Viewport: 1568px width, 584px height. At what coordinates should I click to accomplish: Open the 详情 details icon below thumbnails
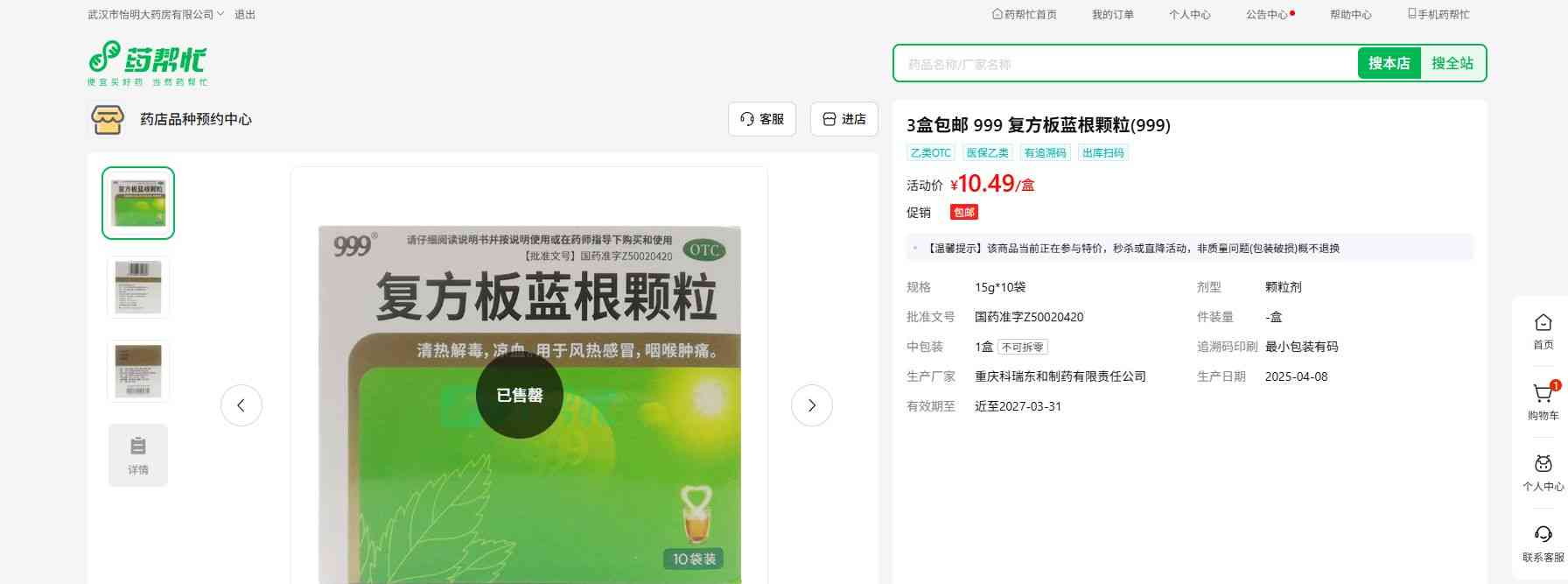[138, 455]
